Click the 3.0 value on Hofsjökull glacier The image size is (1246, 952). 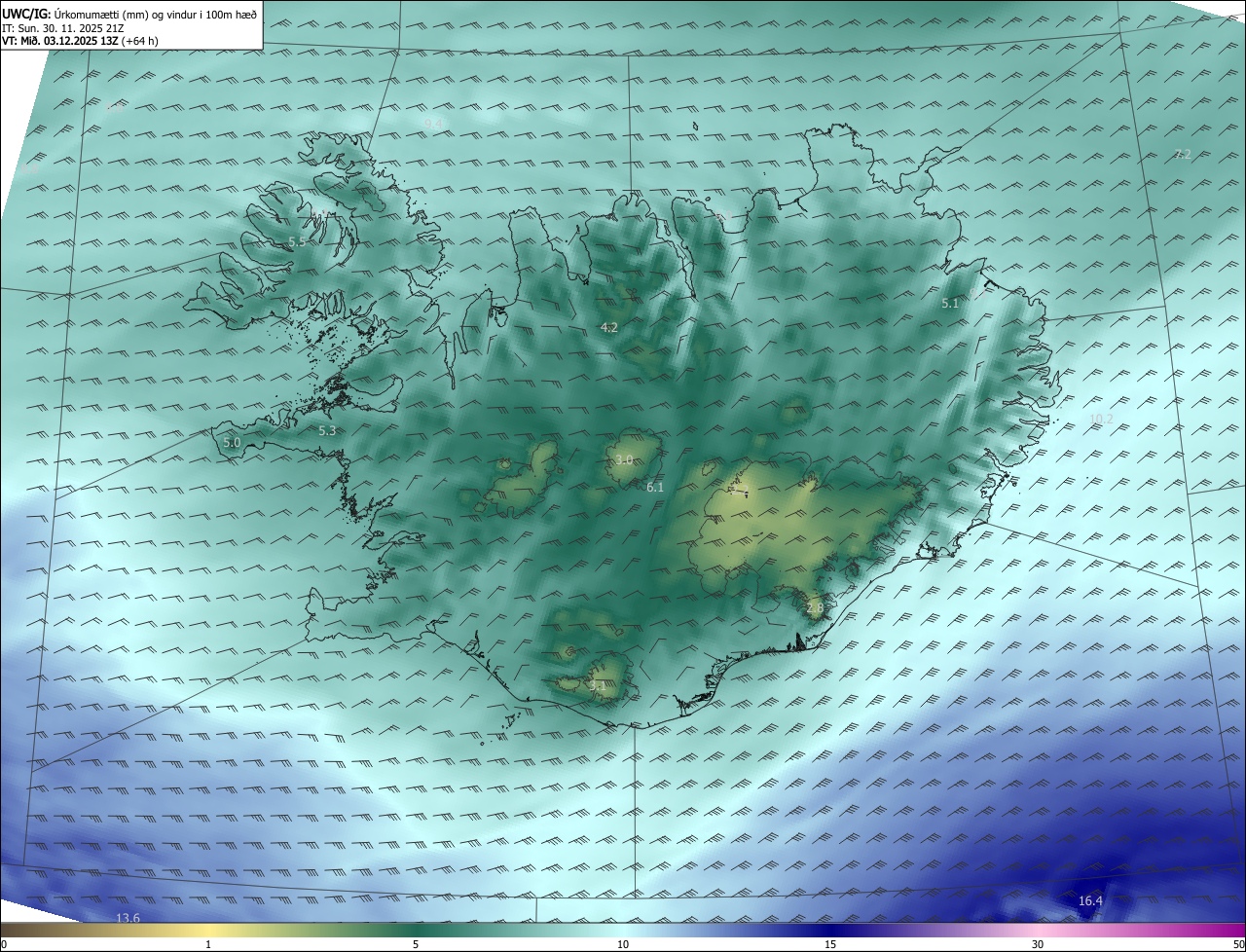coord(624,459)
